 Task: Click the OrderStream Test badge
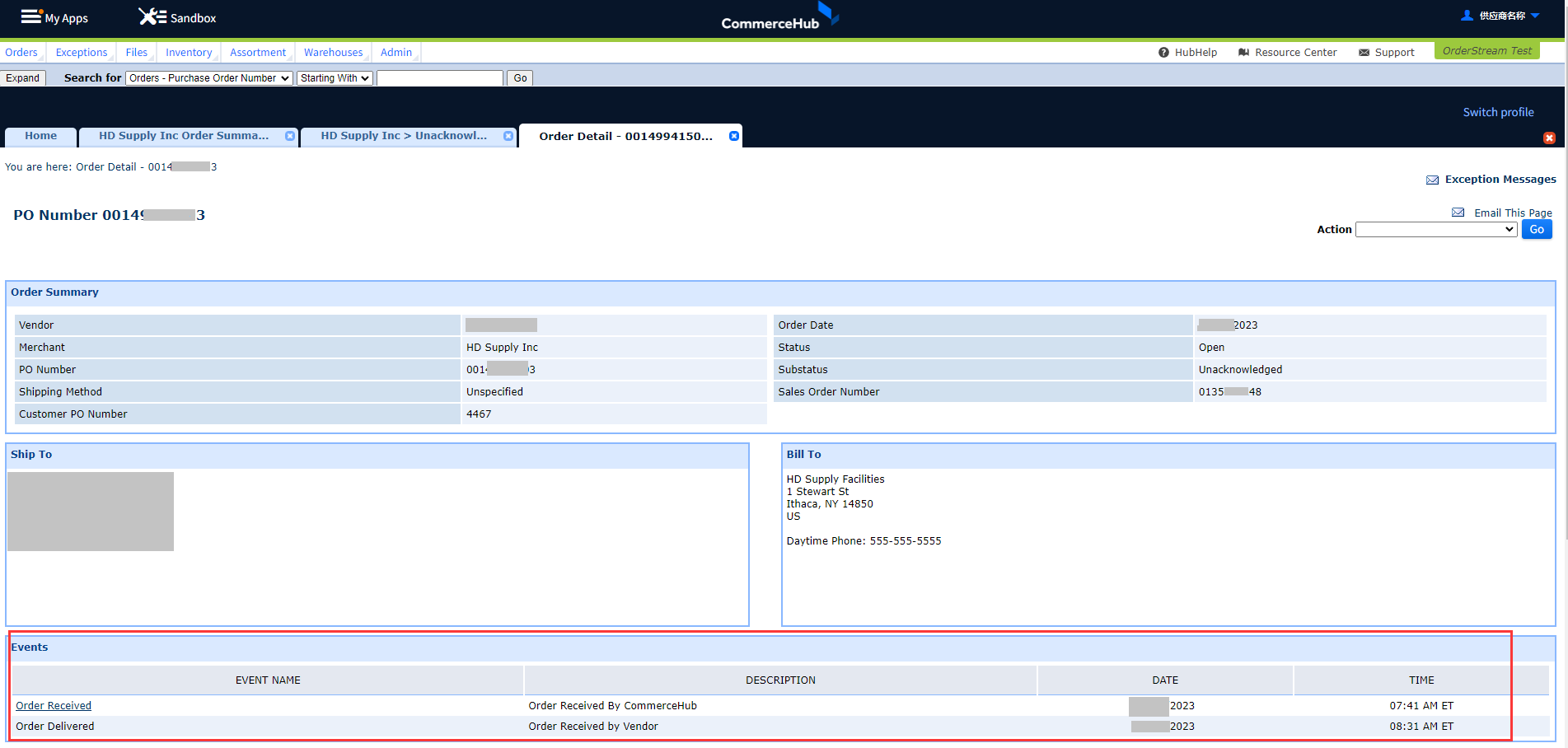pyautogui.click(x=1487, y=51)
